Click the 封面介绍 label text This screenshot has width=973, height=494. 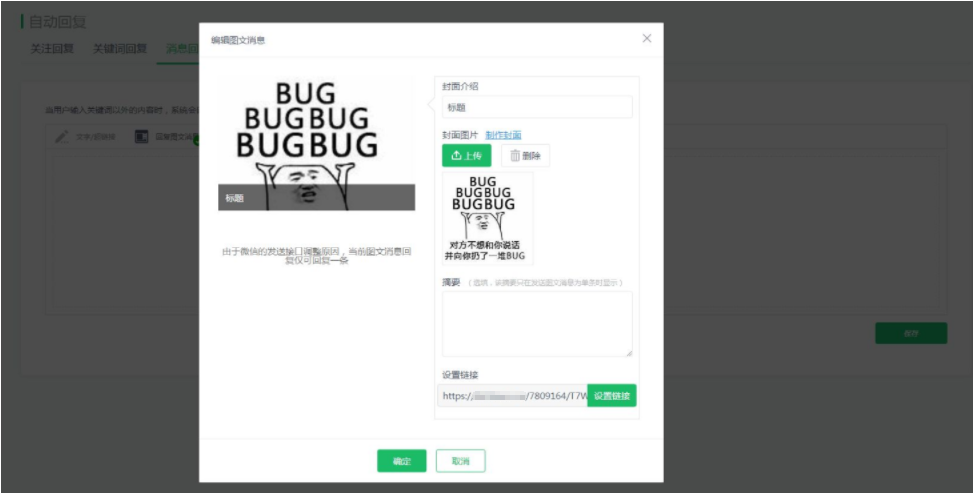[x=460, y=86]
